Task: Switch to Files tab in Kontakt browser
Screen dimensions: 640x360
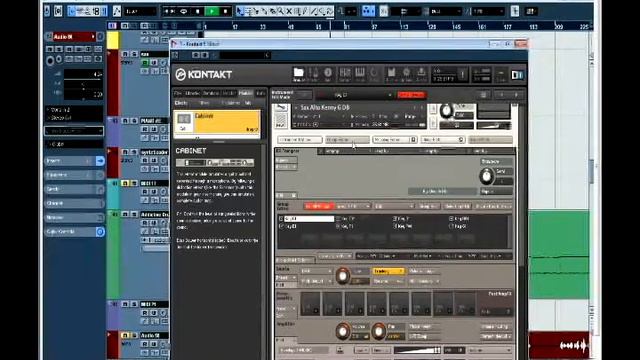Action: [x=178, y=93]
